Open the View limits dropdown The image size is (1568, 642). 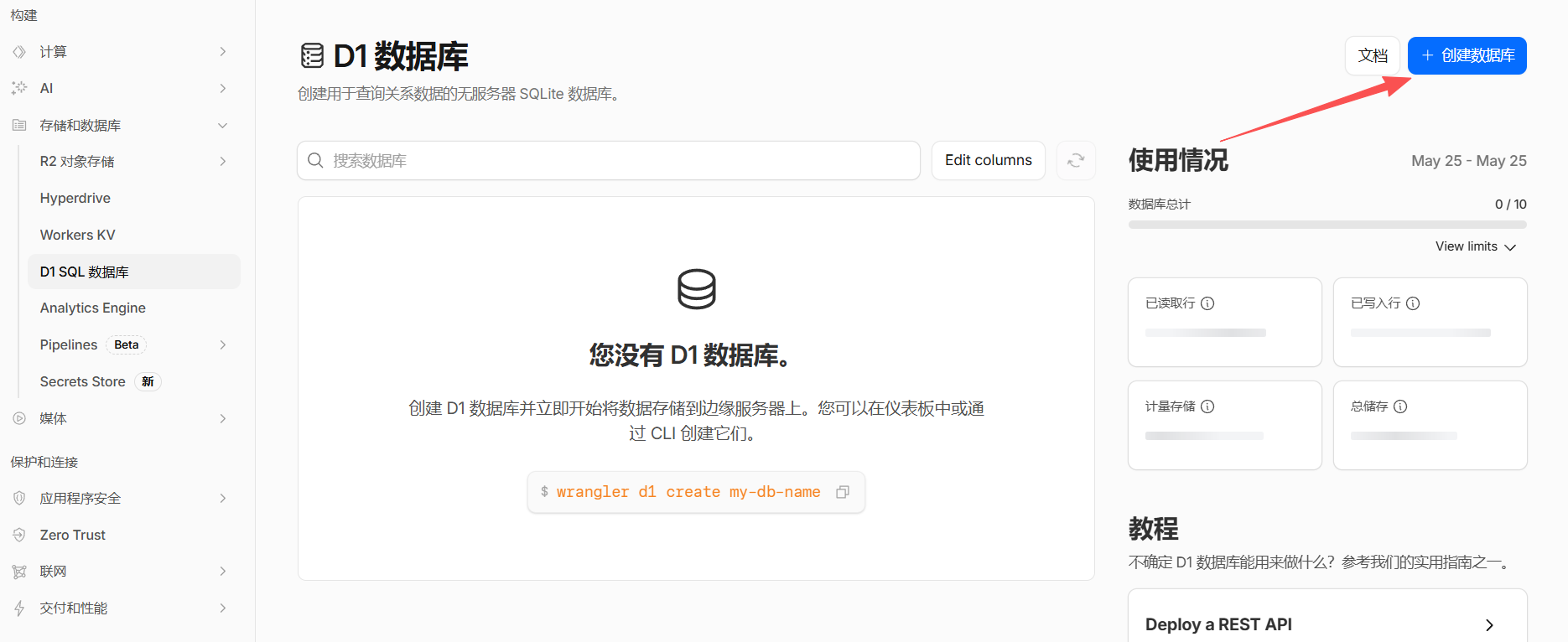1476,246
